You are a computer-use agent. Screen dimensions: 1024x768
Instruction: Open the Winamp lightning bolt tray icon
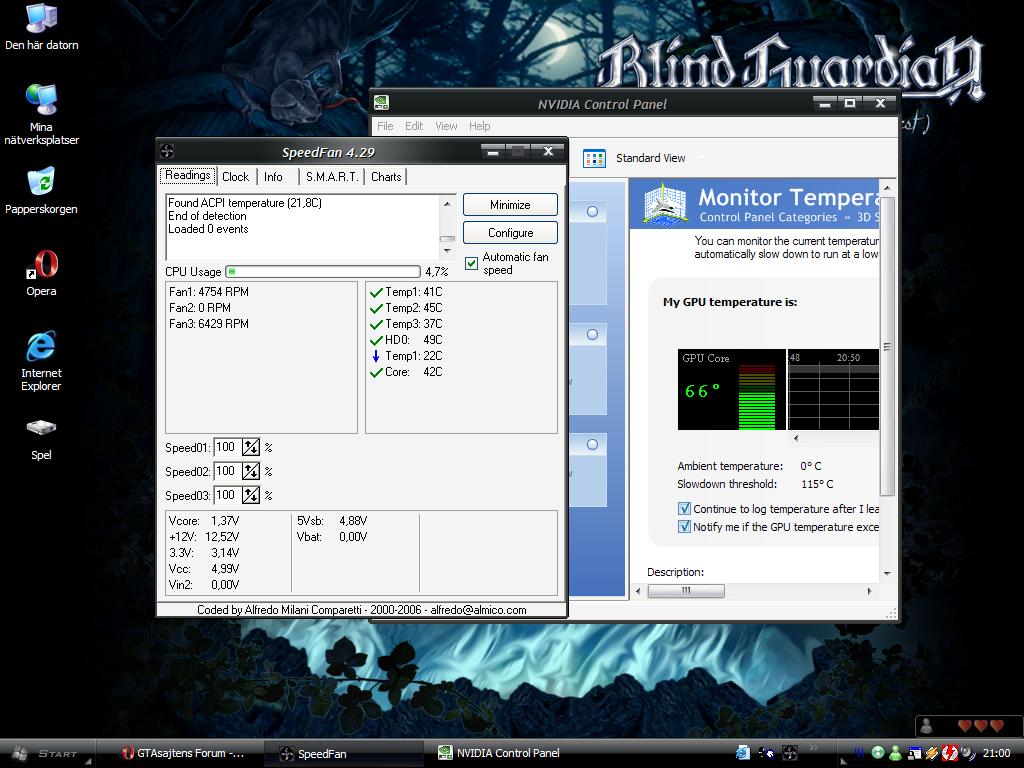(x=932, y=752)
